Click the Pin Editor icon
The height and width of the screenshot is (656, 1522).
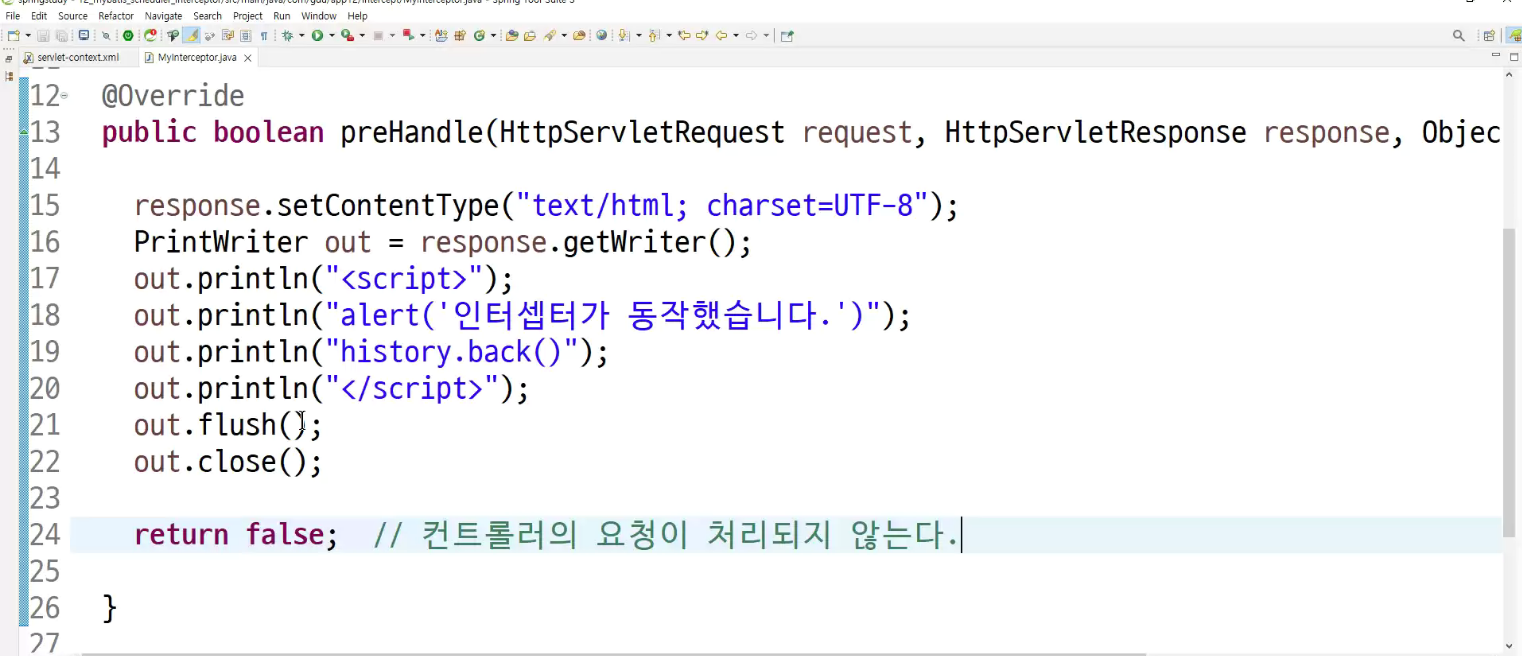click(x=787, y=35)
